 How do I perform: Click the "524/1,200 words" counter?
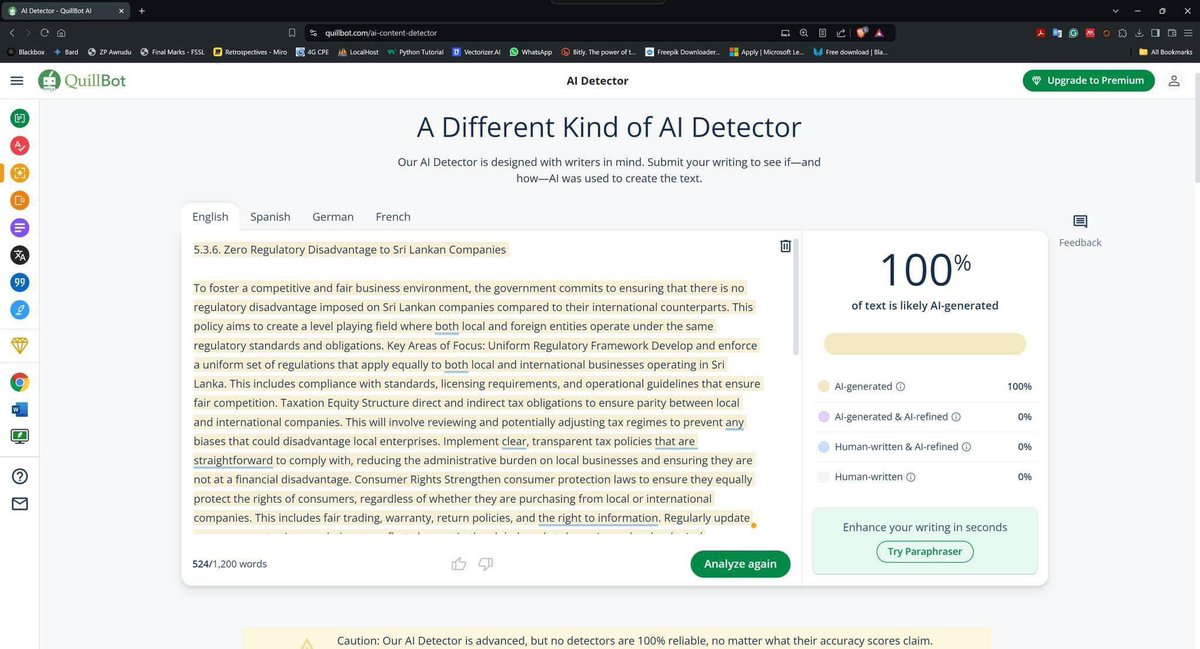(x=230, y=564)
